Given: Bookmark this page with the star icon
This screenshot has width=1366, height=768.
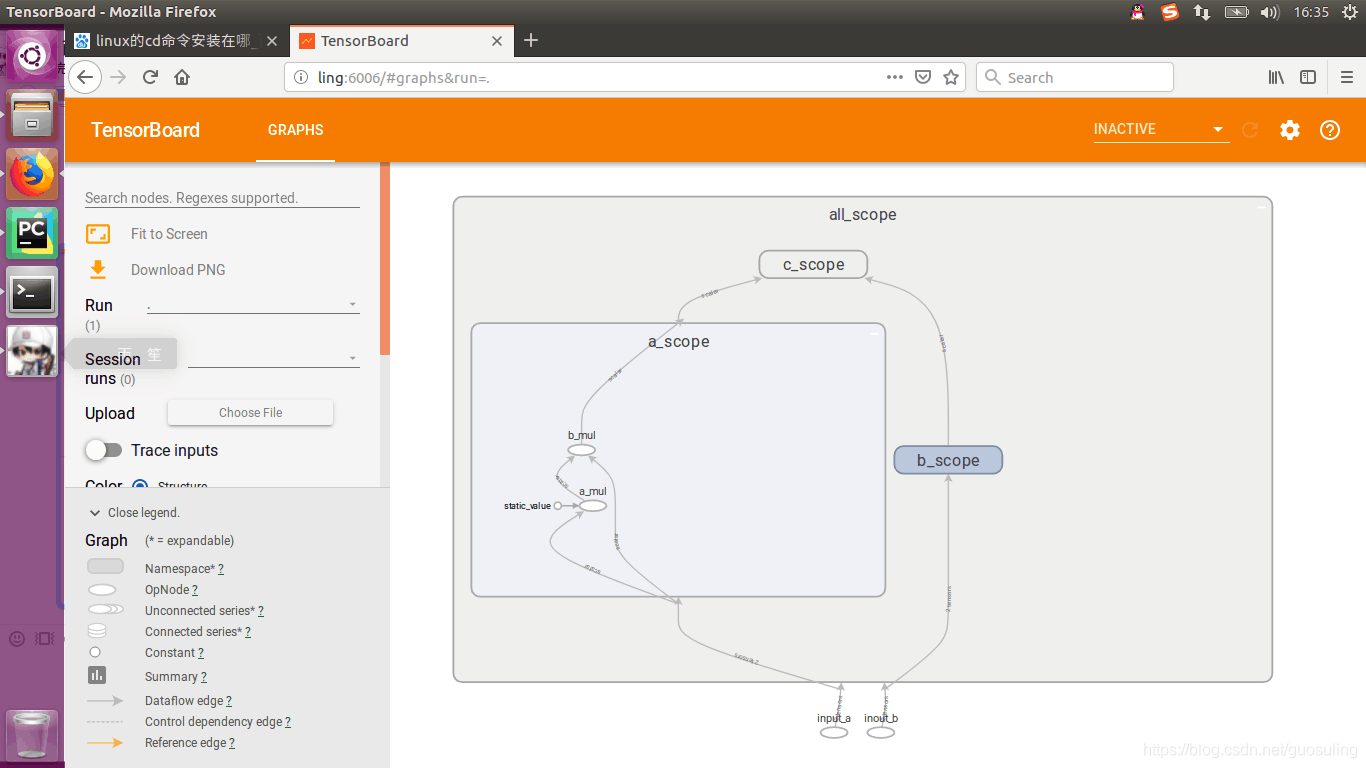Looking at the screenshot, I should 951,77.
